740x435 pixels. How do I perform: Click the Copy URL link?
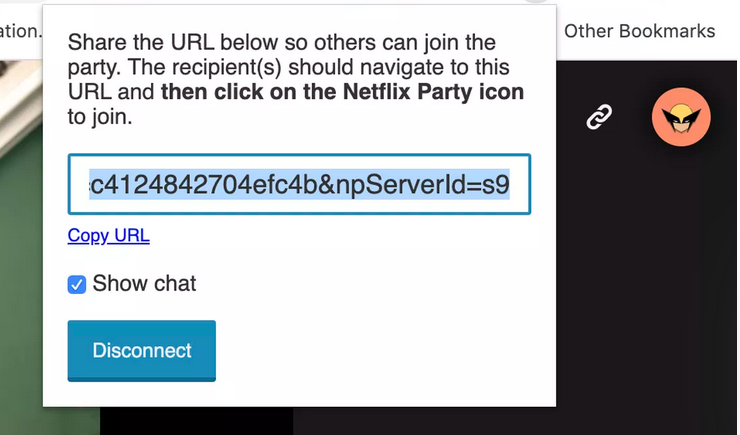(x=108, y=236)
